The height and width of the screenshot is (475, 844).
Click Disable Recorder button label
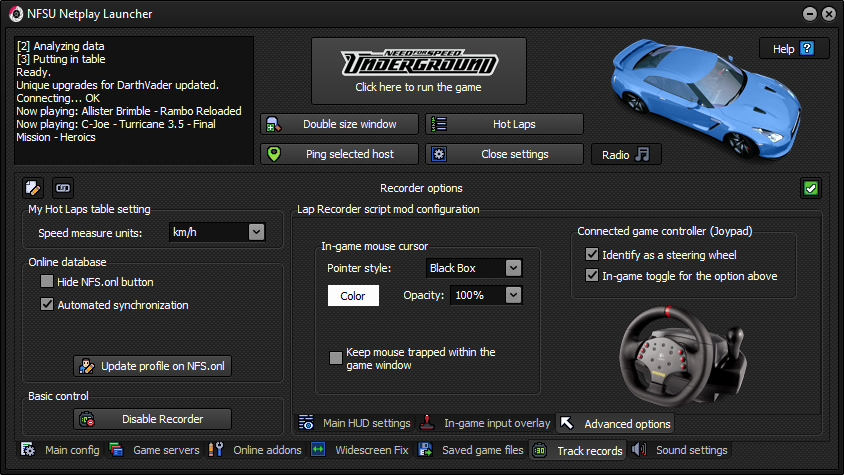click(x=163, y=419)
